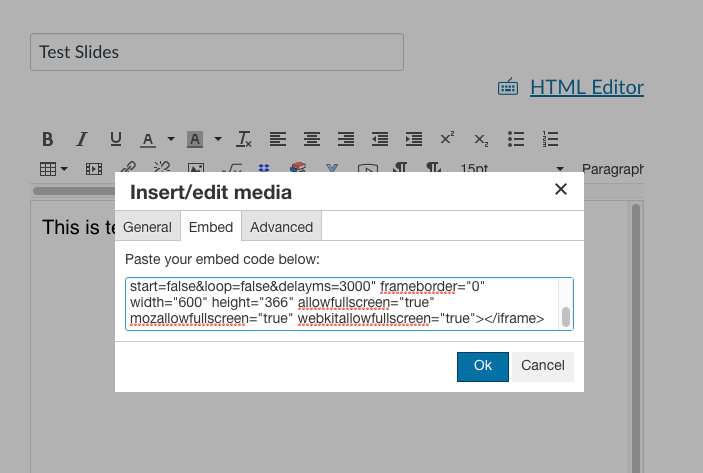
Task: Open the HTML Editor link
Action: click(586, 87)
